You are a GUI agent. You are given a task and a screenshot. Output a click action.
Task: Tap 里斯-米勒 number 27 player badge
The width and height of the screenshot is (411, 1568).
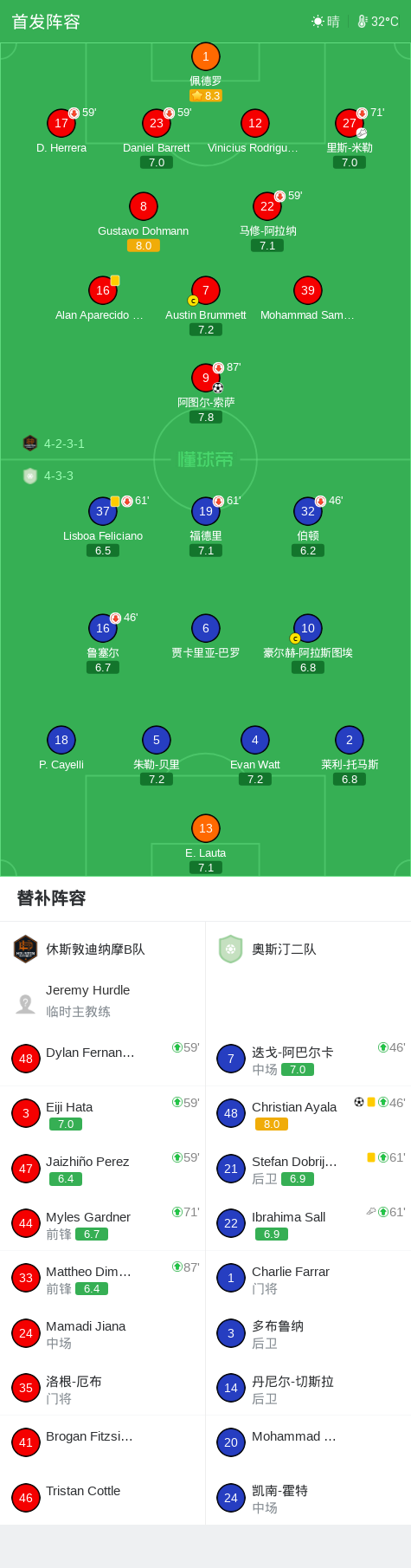(x=350, y=123)
